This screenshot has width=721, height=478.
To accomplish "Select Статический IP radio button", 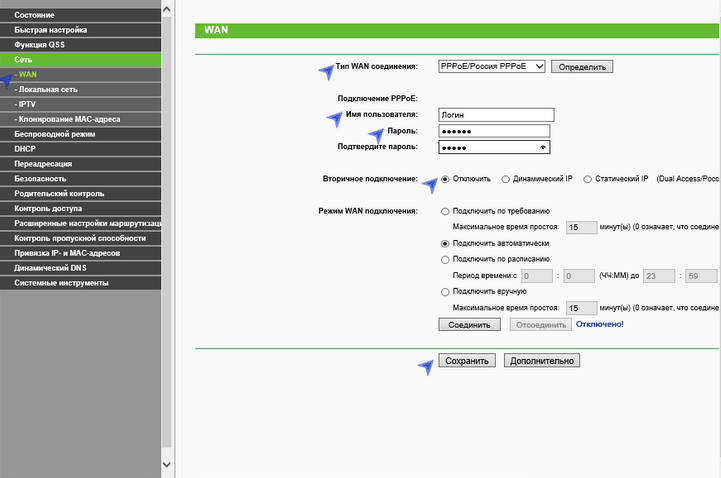I will 587,179.
